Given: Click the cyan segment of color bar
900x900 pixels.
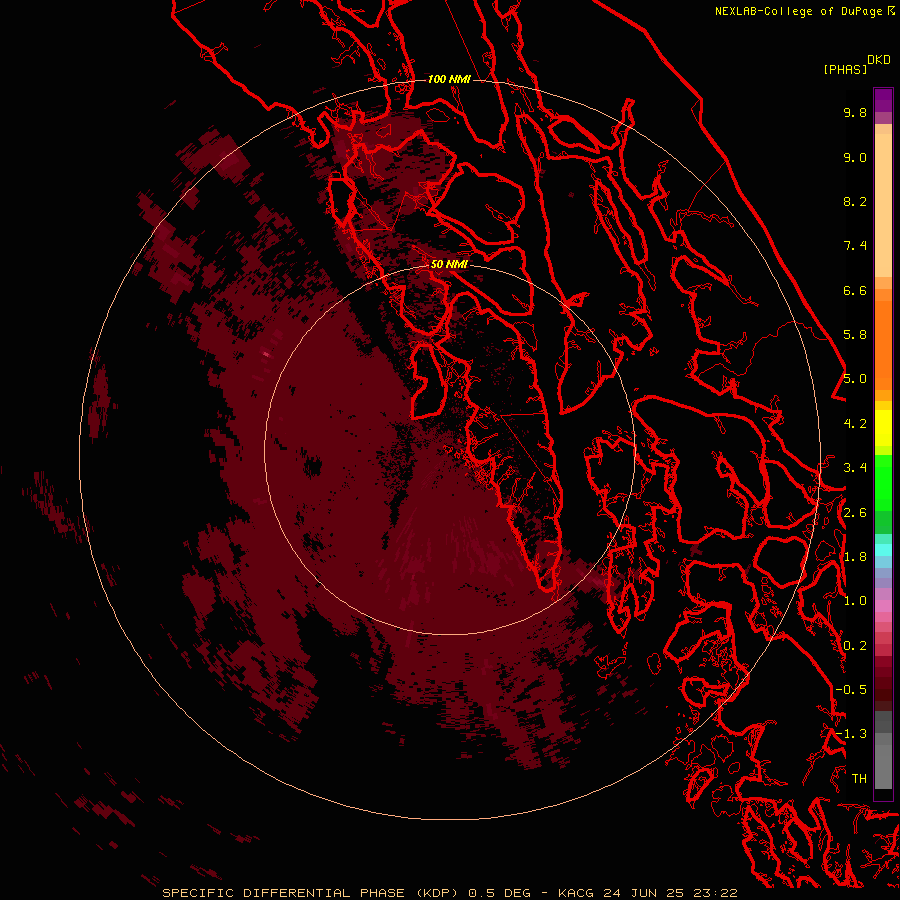Looking at the screenshot, I should click(883, 550).
